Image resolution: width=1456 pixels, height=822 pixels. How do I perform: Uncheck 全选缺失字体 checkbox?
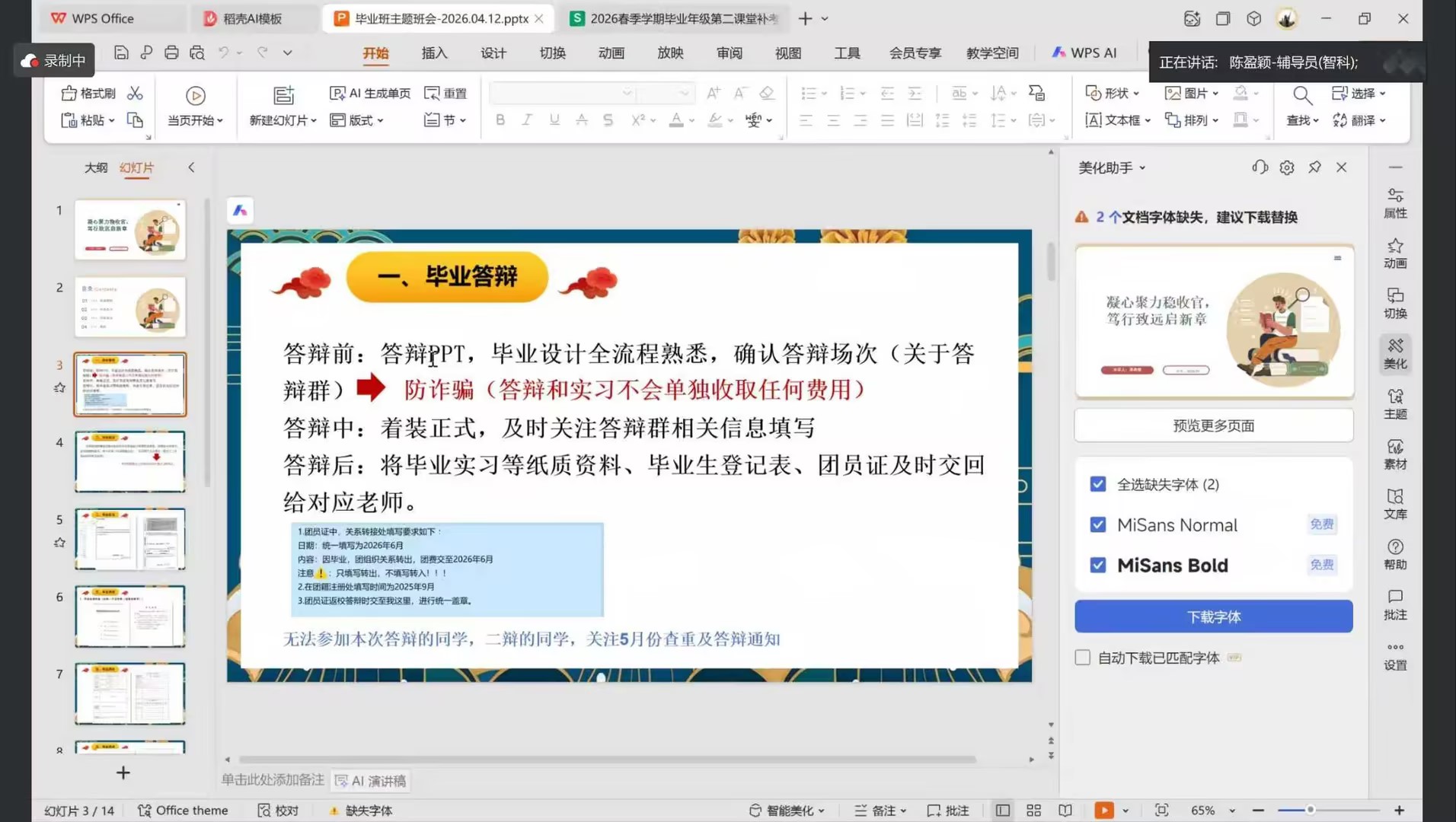pos(1097,484)
